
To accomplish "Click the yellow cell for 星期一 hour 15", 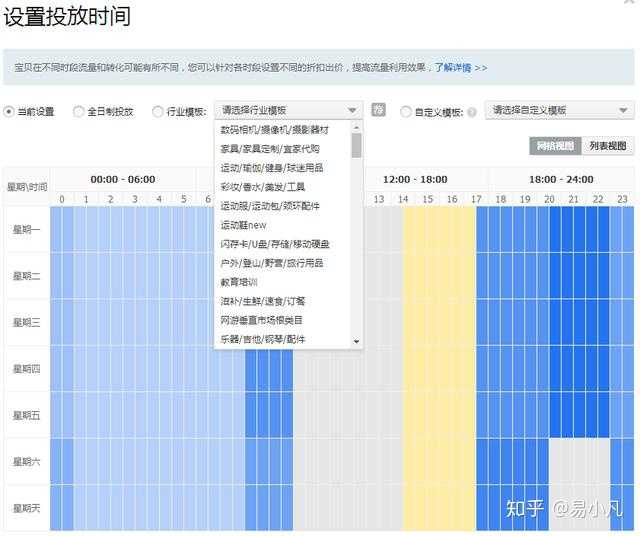I will point(427,230).
